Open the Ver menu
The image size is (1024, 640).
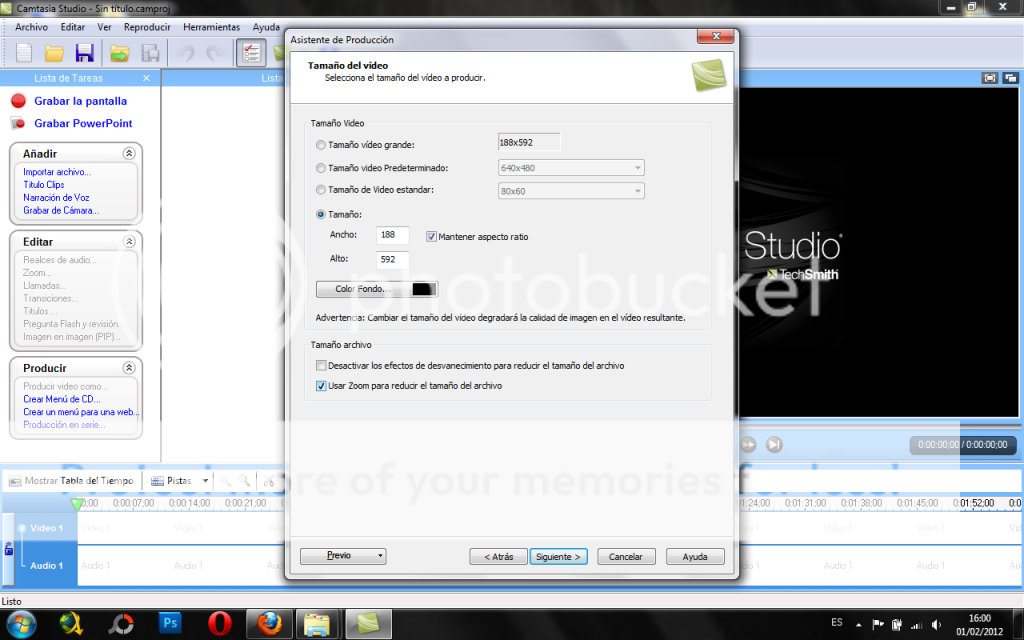coord(104,27)
